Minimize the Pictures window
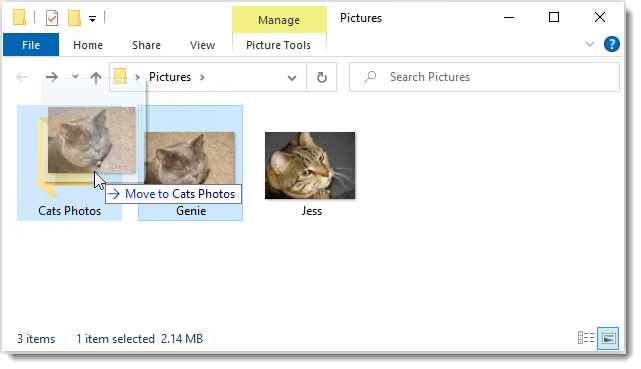 point(509,18)
